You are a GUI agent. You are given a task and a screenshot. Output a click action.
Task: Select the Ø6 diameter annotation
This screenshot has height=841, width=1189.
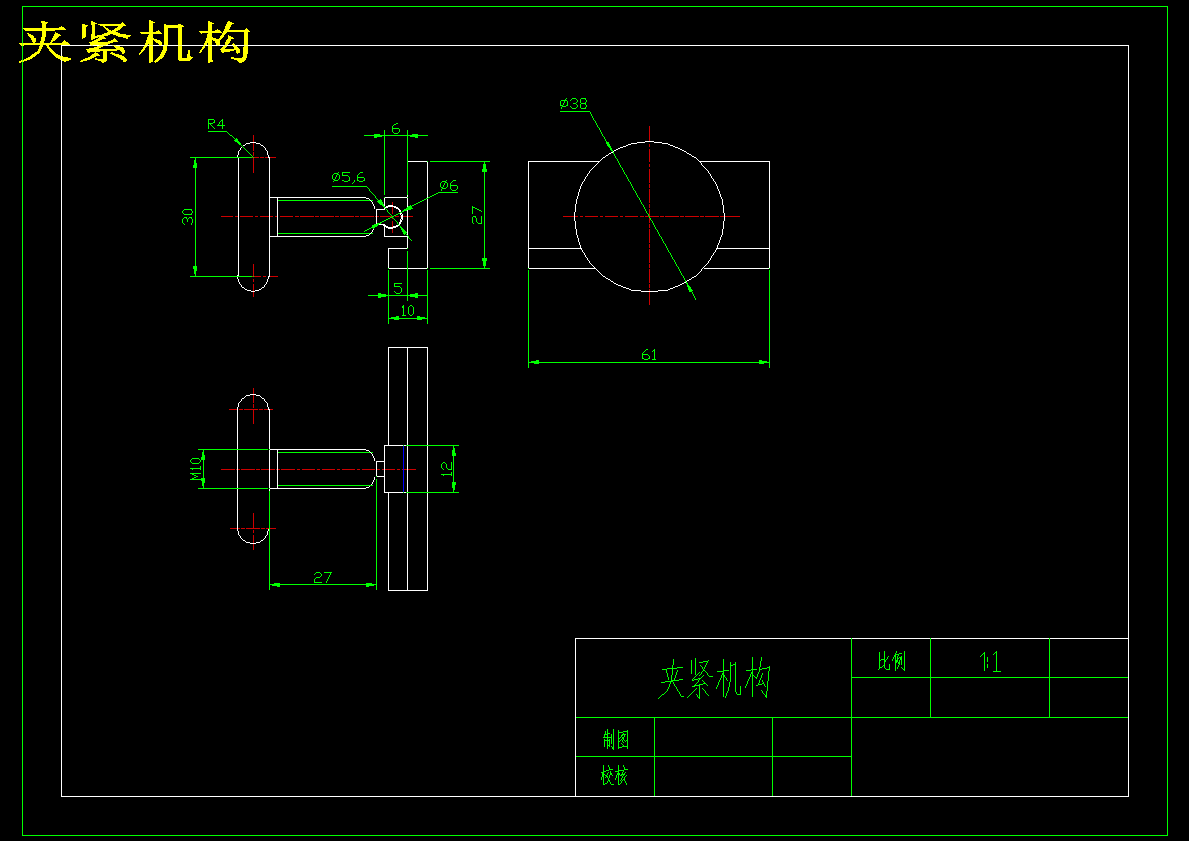(447, 185)
